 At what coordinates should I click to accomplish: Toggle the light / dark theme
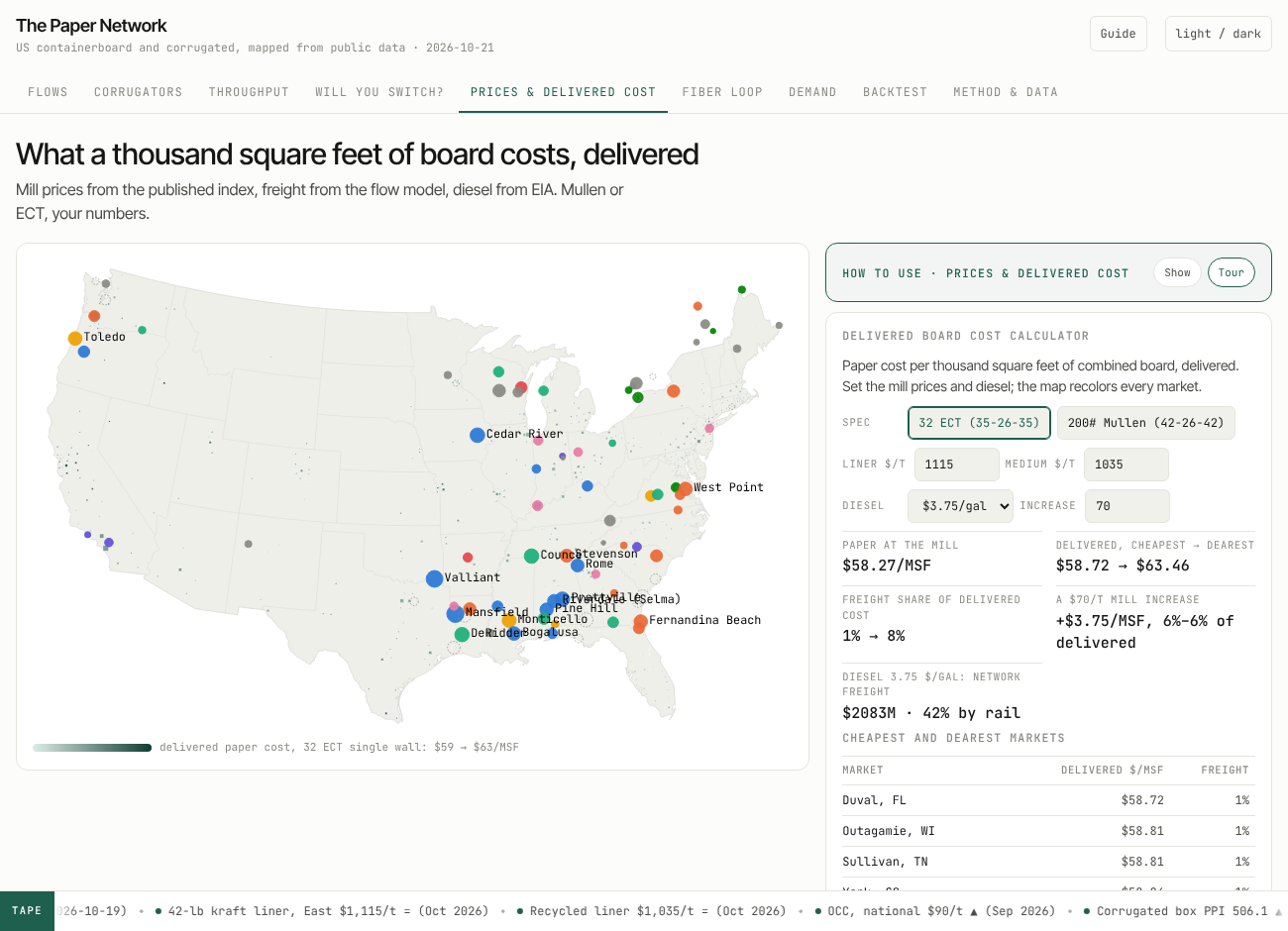coord(1218,34)
